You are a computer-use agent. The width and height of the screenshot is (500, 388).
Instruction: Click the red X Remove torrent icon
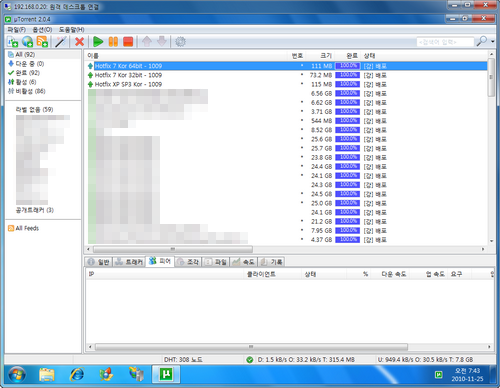point(79,42)
